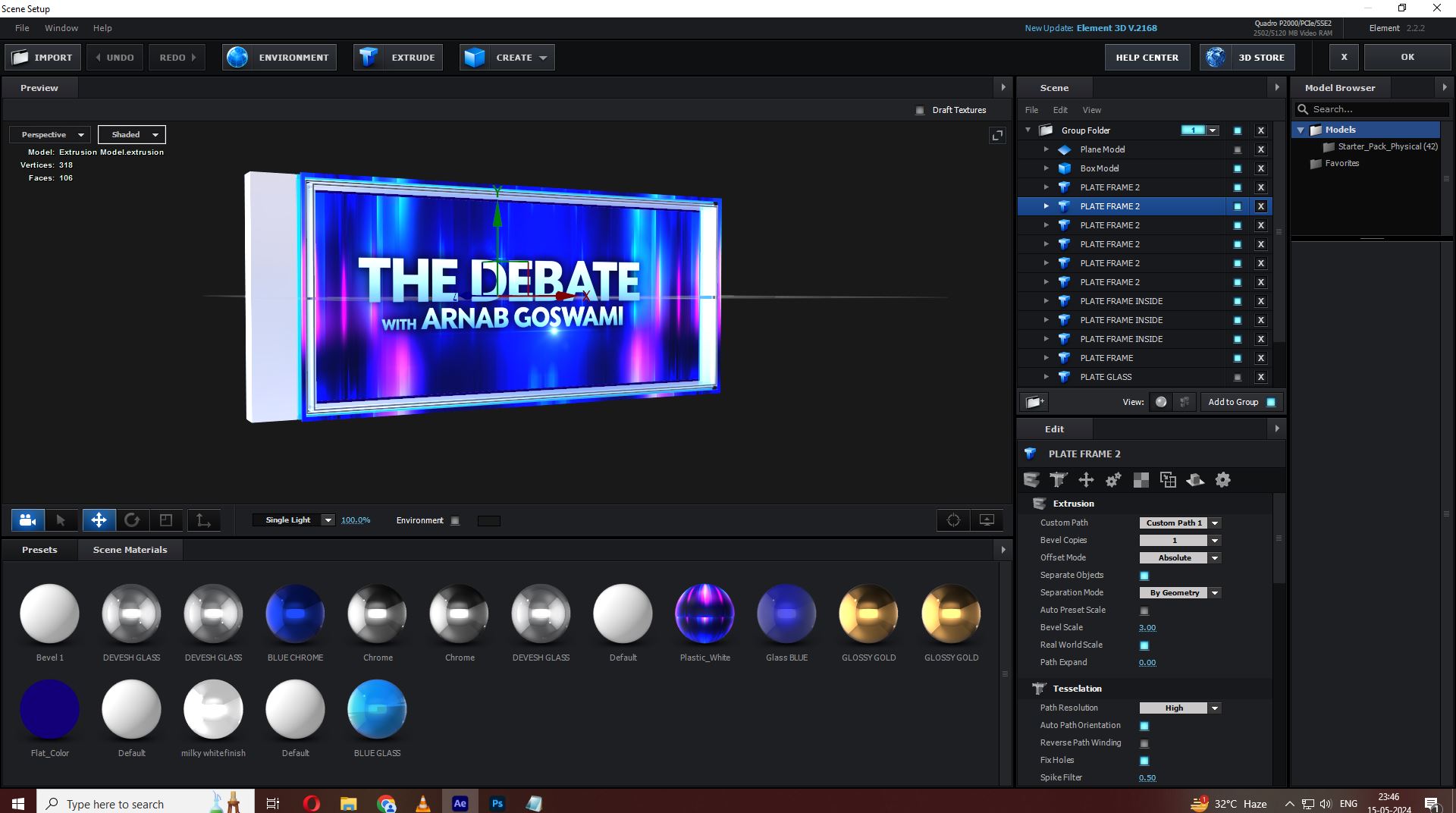
Task: Open the Window menu
Action: (x=61, y=28)
